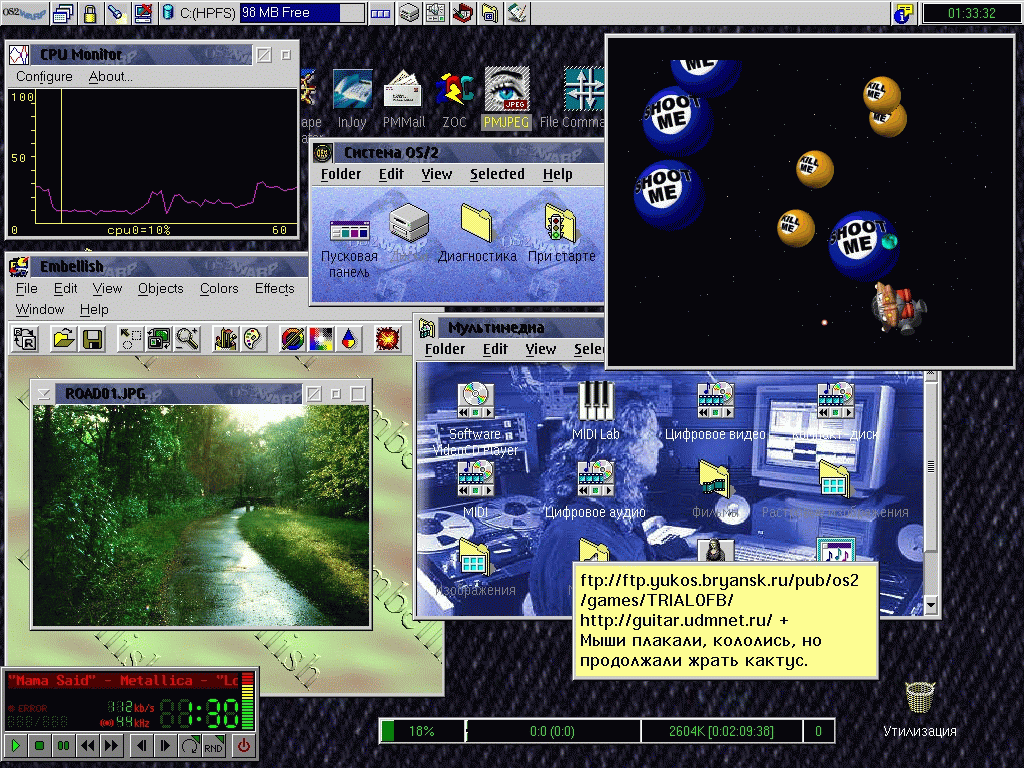Click the WarpCenter clock showing 01:33:32

click(971, 13)
